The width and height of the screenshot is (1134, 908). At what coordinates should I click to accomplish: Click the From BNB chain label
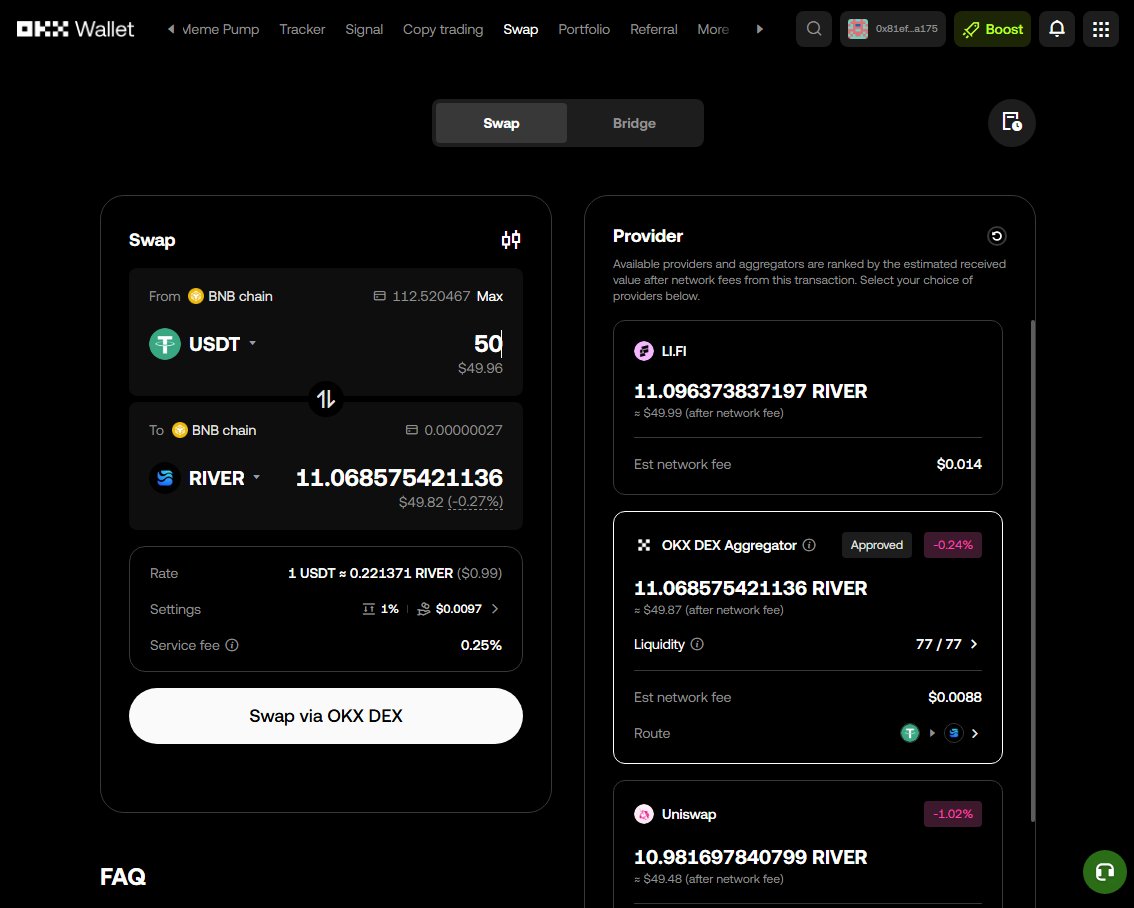pos(231,296)
